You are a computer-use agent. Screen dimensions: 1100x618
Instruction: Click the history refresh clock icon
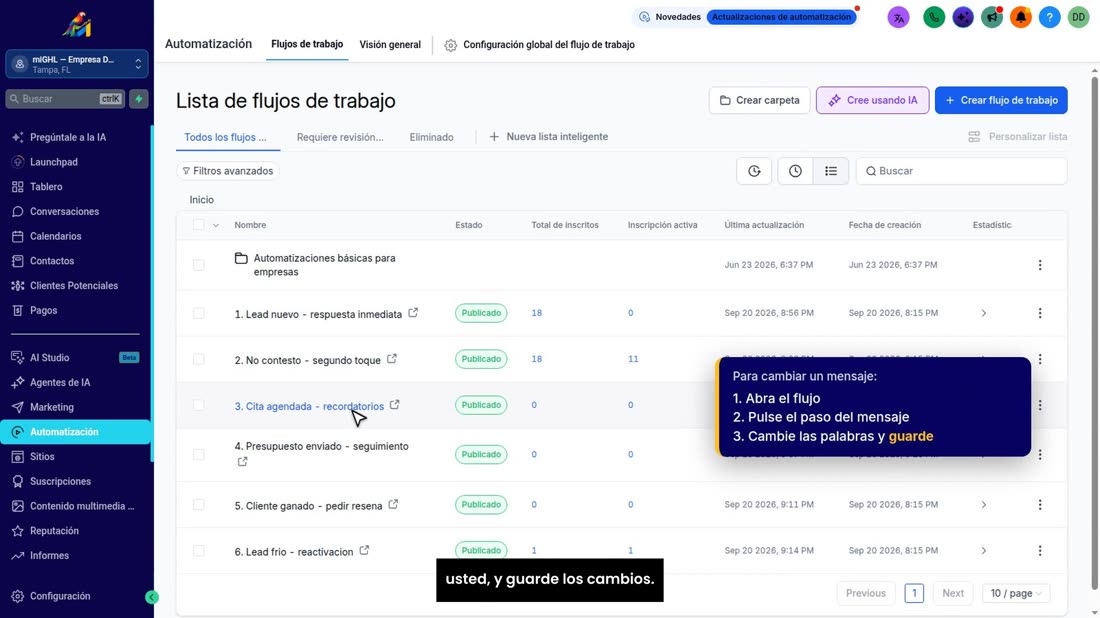click(x=754, y=171)
